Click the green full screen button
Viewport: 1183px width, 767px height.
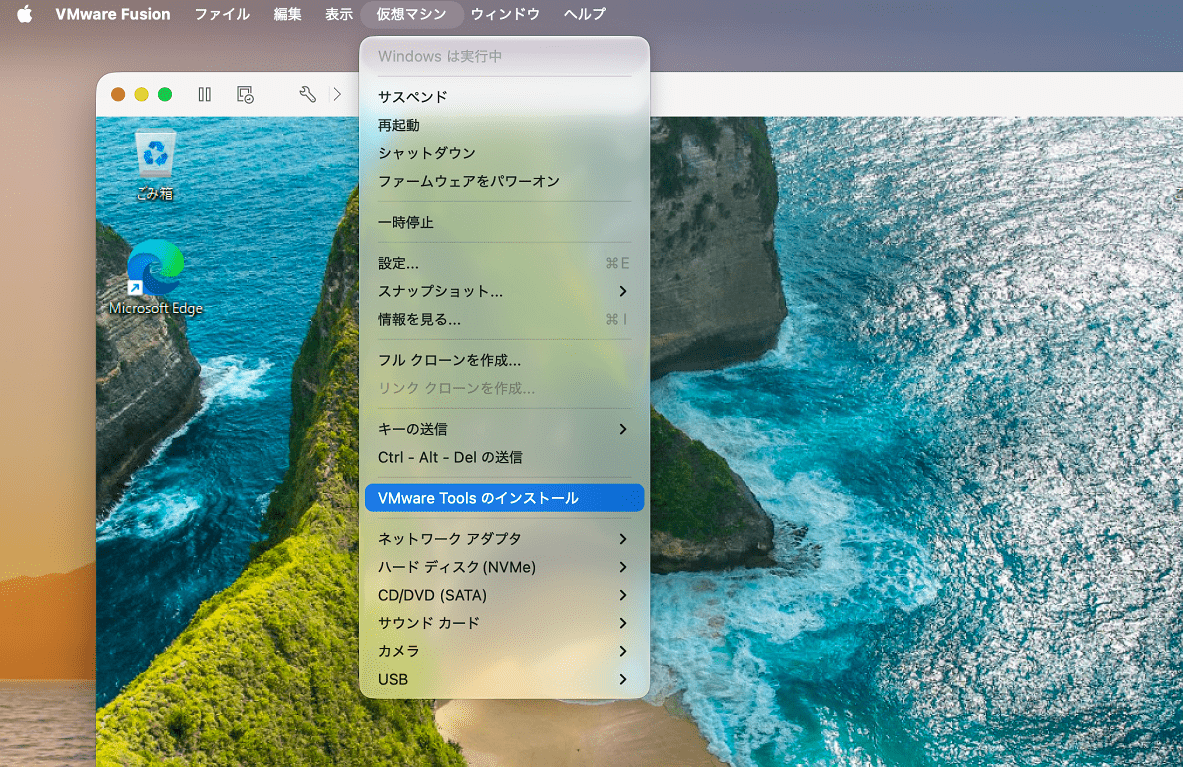(164, 94)
